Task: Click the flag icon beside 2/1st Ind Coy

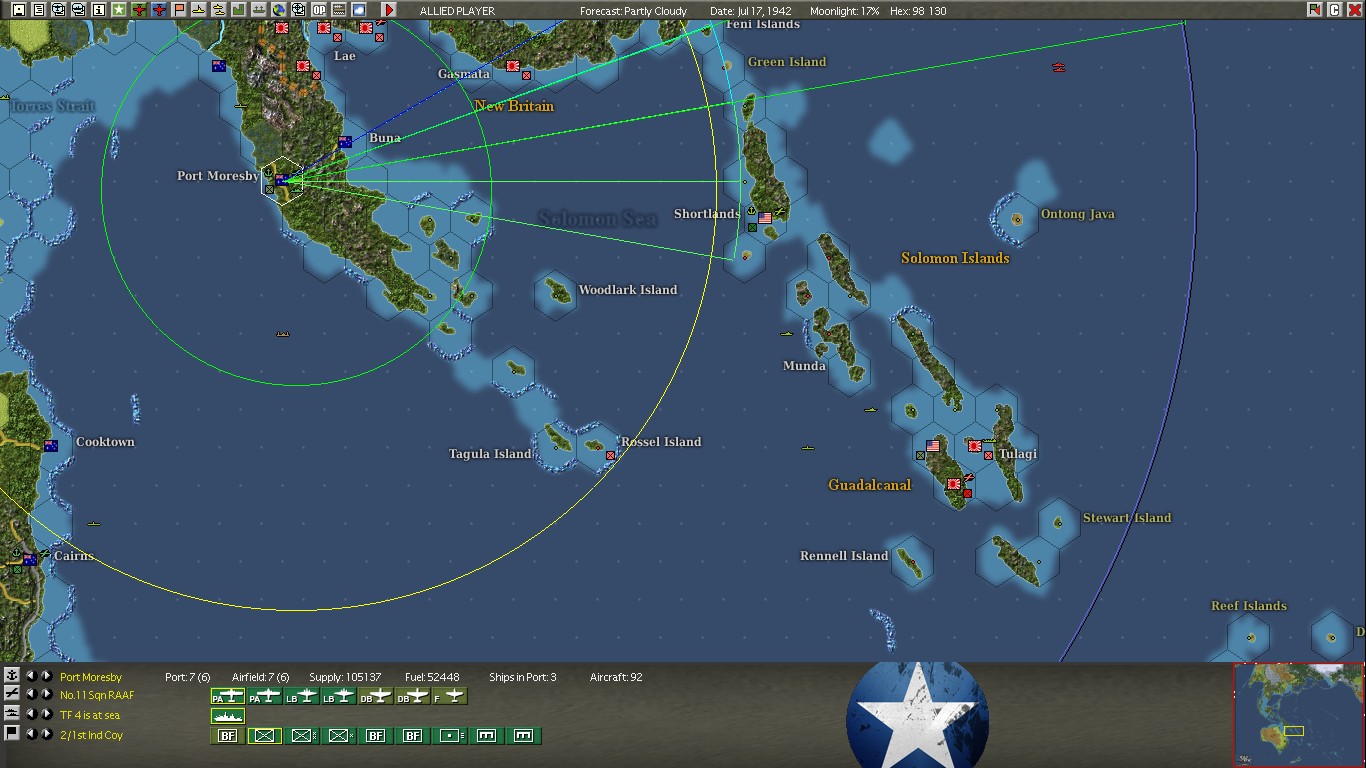Action: click(x=11, y=734)
